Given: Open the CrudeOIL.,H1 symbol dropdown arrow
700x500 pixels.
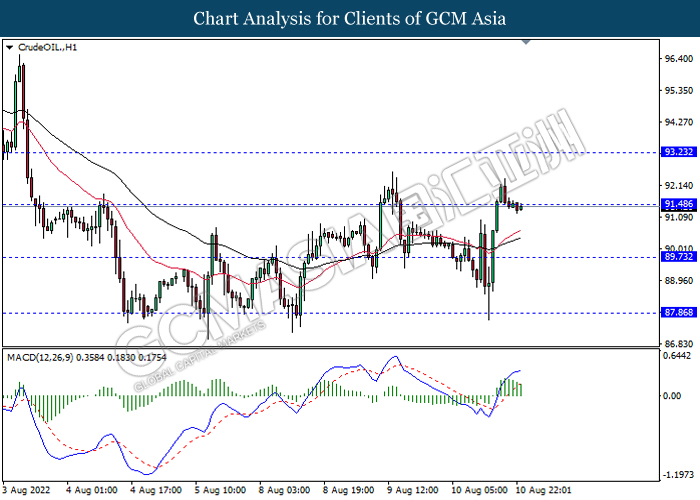Looking at the screenshot, I should point(9,47).
